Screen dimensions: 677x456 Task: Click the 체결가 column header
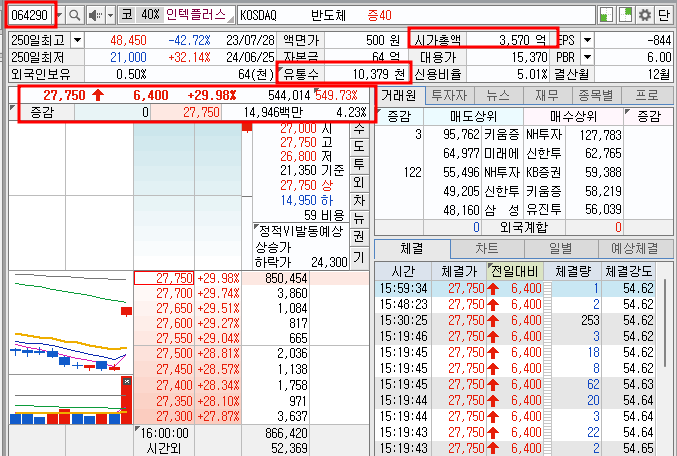click(459, 272)
